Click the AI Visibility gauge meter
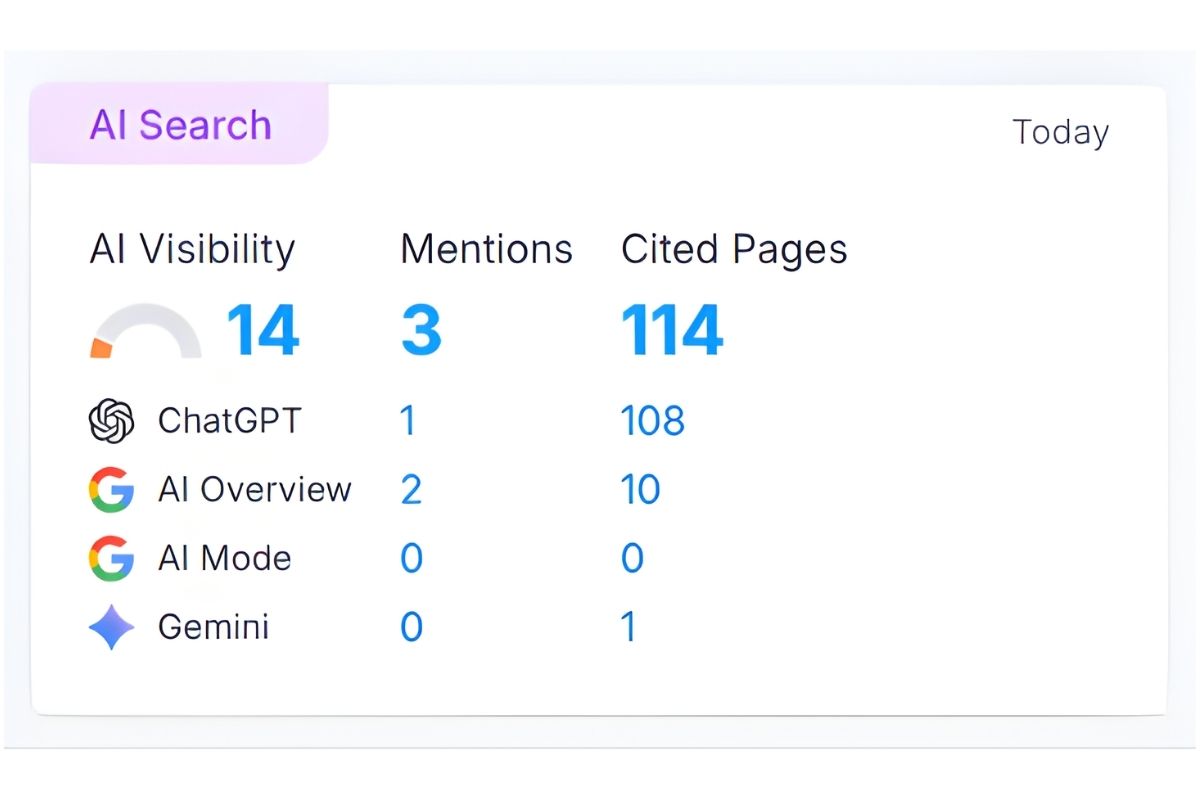The height and width of the screenshot is (800, 1200). tap(146, 333)
